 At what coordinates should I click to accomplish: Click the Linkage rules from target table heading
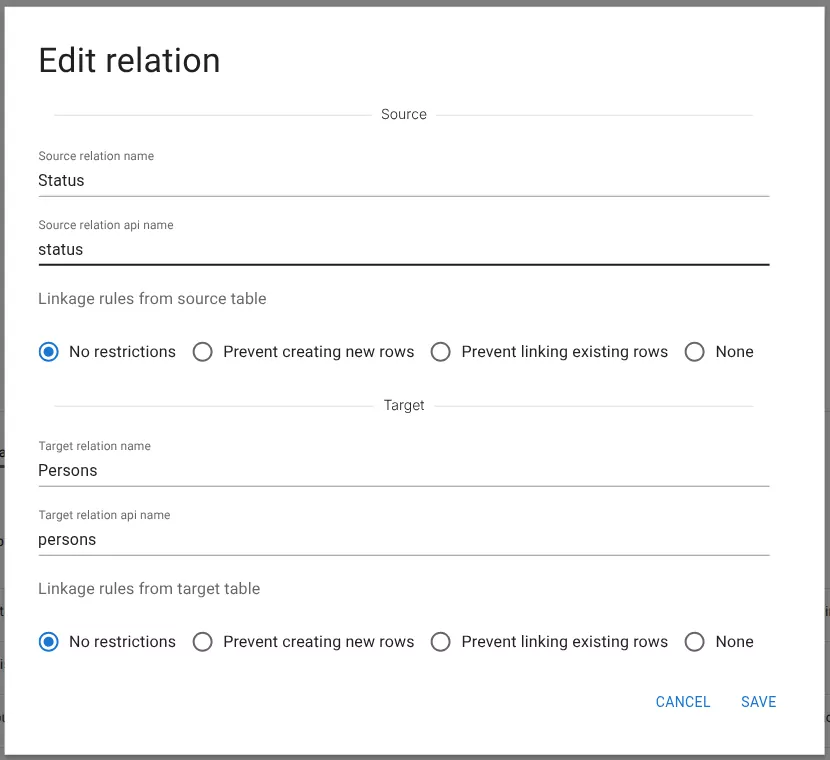coord(149,589)
